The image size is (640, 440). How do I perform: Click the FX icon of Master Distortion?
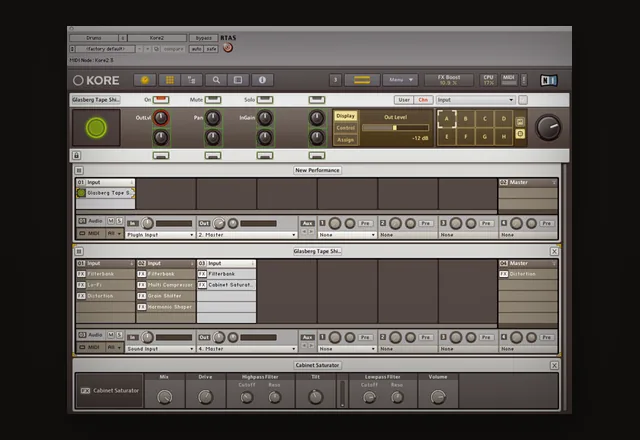tap(504, 274)
